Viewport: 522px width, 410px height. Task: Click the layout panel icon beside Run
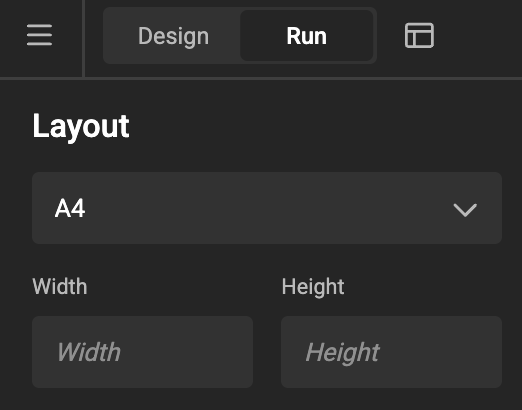419,35
